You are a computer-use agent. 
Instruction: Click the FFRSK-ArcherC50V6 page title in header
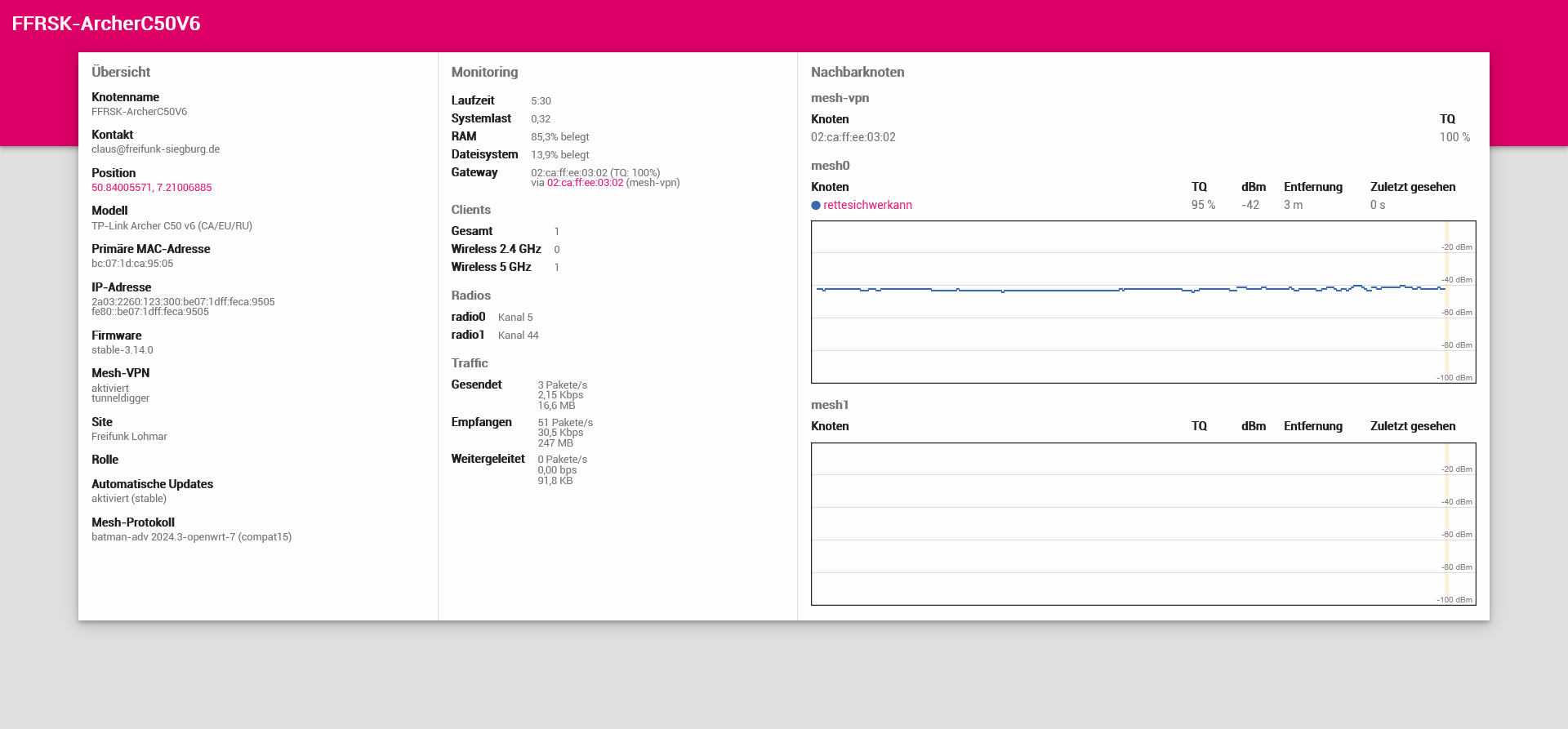[106, 24]
